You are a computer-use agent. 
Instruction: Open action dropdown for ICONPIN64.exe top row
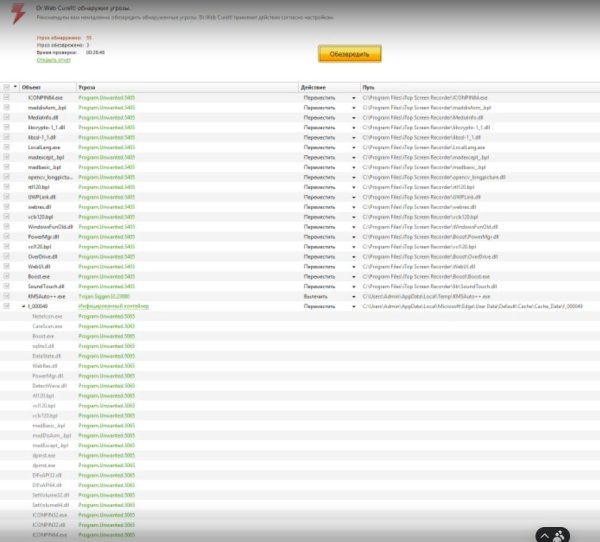(354, 98)
